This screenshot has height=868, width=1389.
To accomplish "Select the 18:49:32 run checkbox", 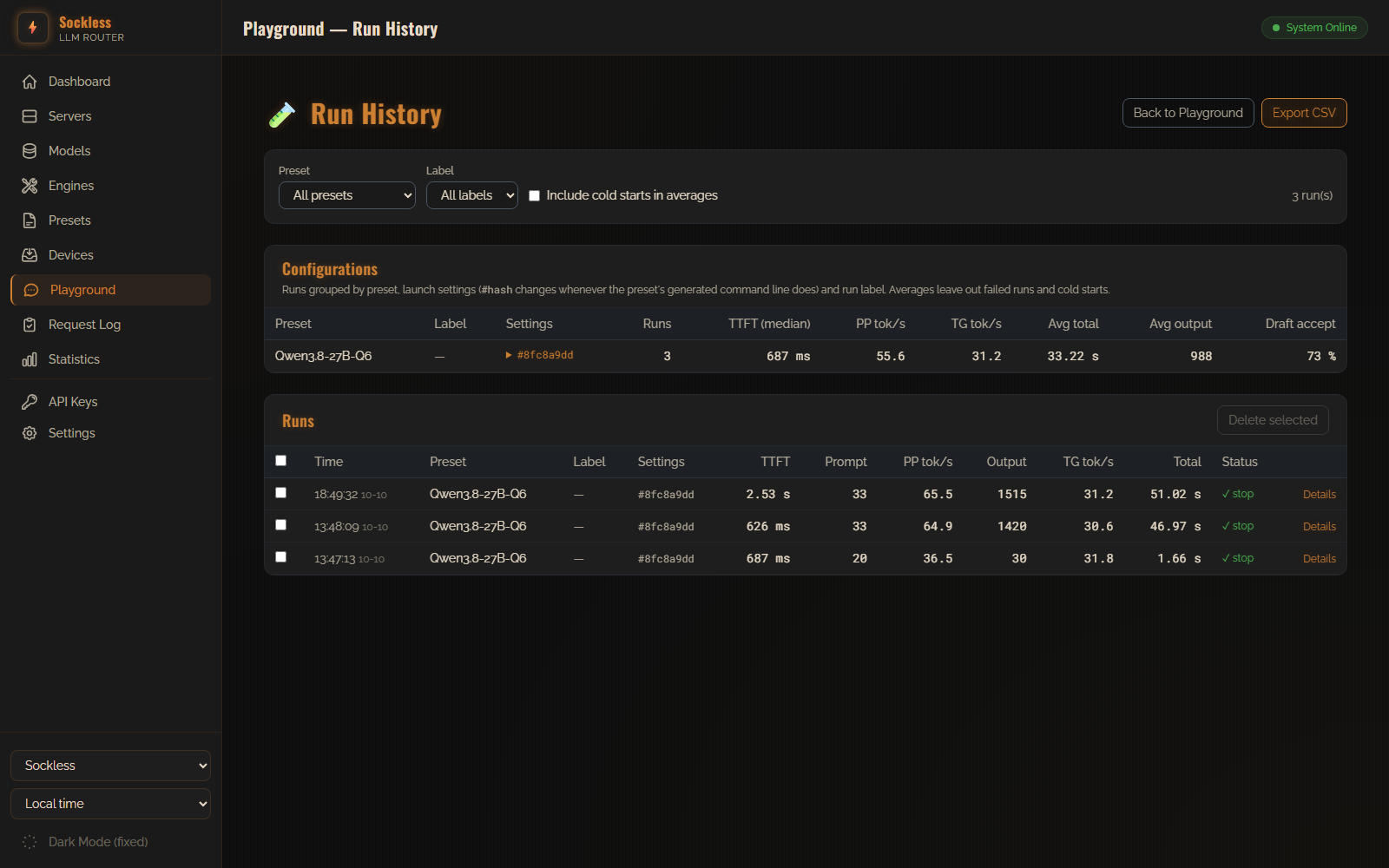I will pos(280,493).
